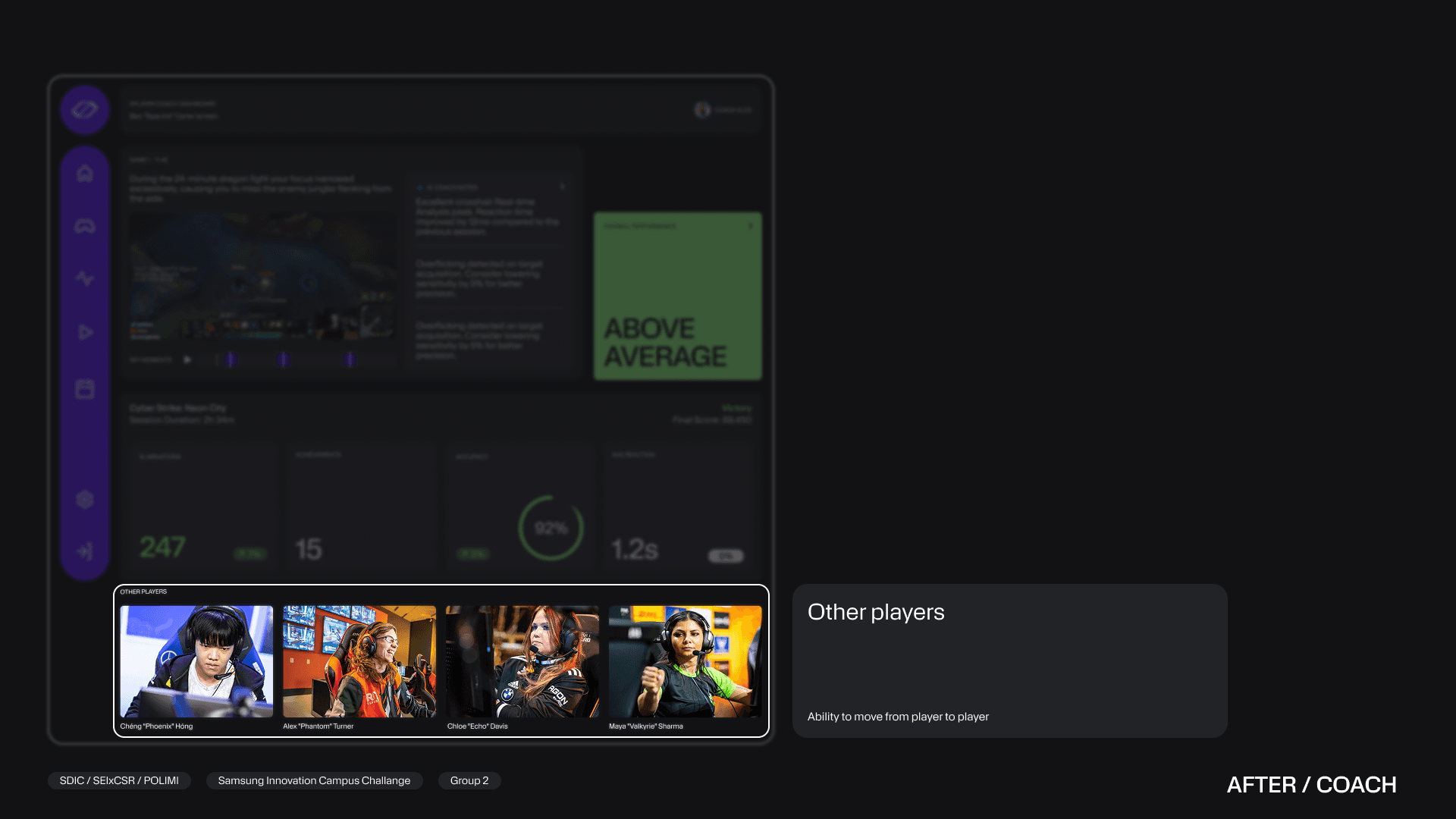Open the Home icon in sidebar
1456x819 pixels.
pyautogui.click(x=85, y=174)
